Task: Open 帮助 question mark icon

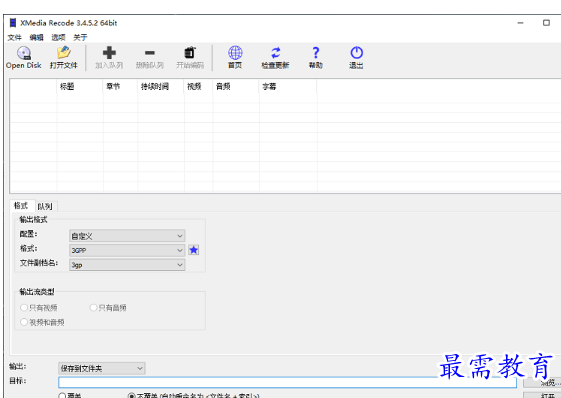Action: pyautogui.click(x=316, y=53)
